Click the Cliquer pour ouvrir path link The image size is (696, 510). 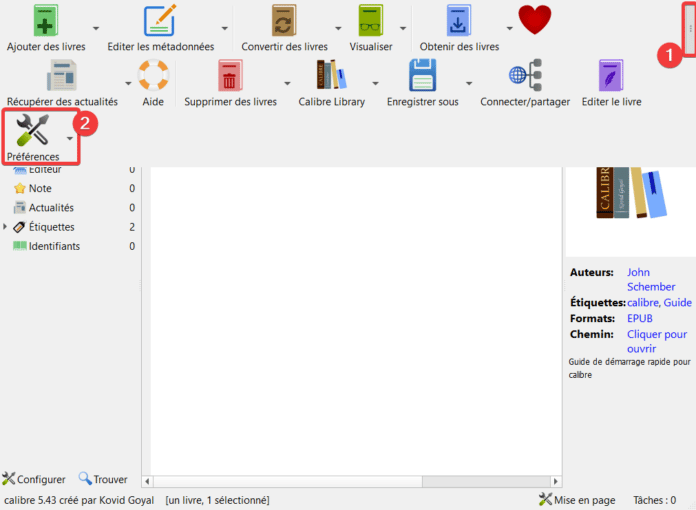click(657, 341)
